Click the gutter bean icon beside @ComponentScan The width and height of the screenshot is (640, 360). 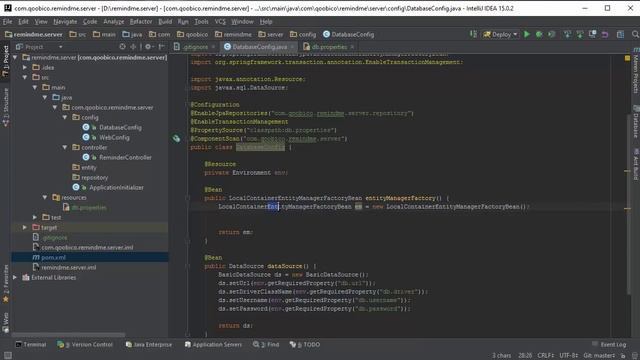point(176,138)
